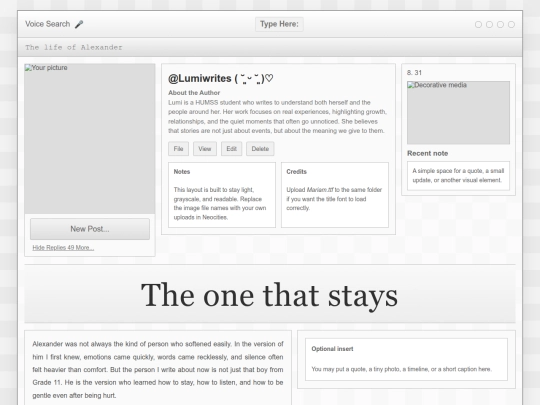
Task: Click the Recent note heading
Action: 427,154
